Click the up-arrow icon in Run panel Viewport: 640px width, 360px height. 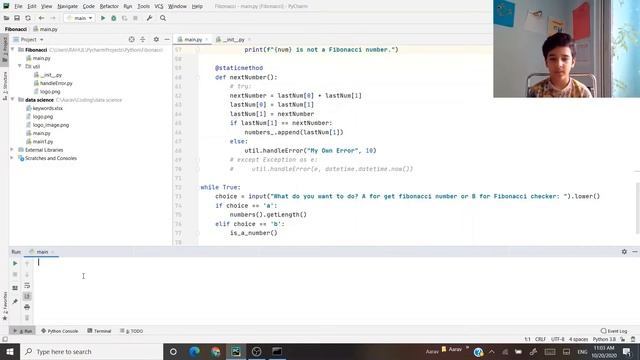[x=27, y=264]
